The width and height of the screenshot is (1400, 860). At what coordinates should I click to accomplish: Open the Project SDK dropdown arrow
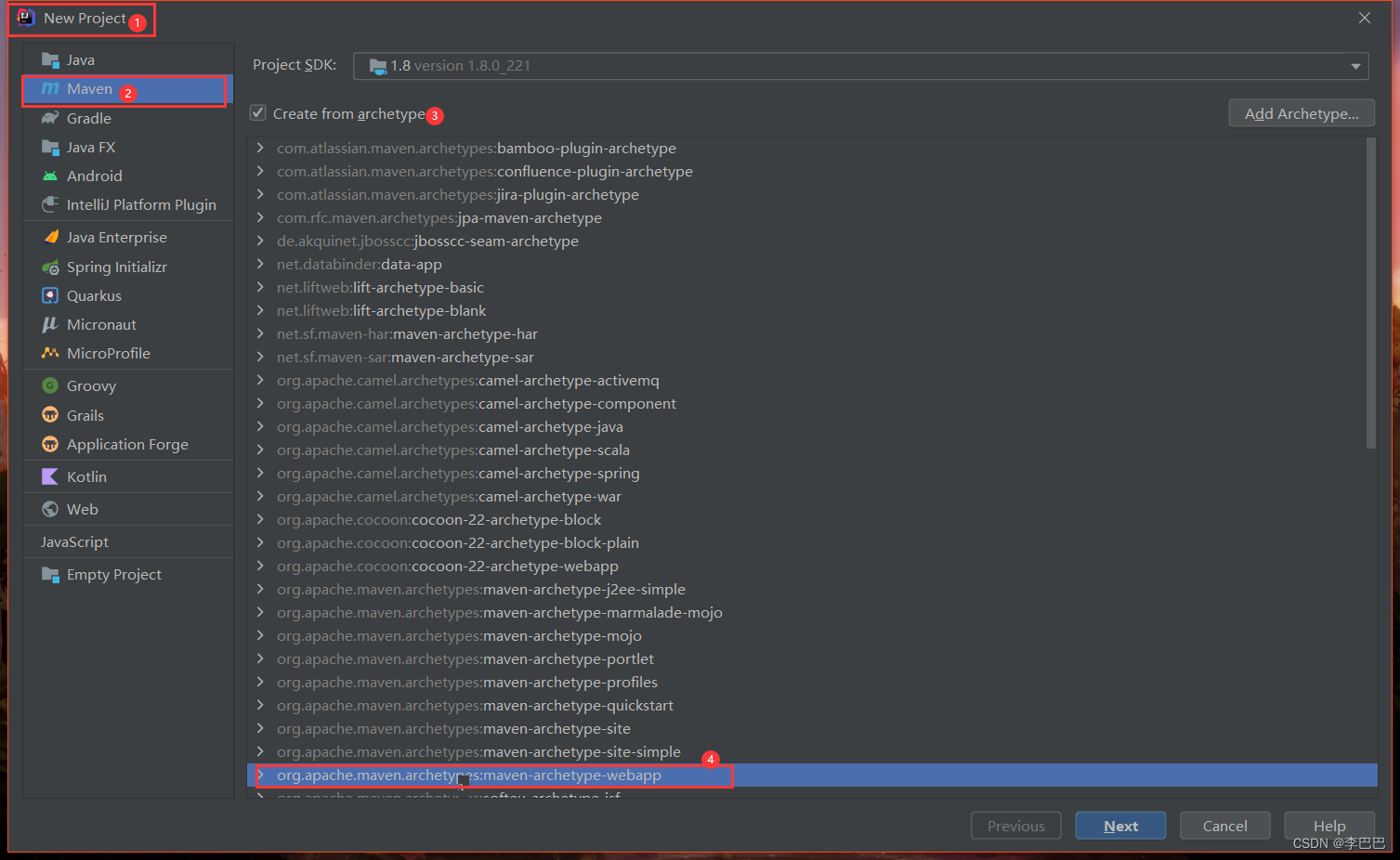1355,66
